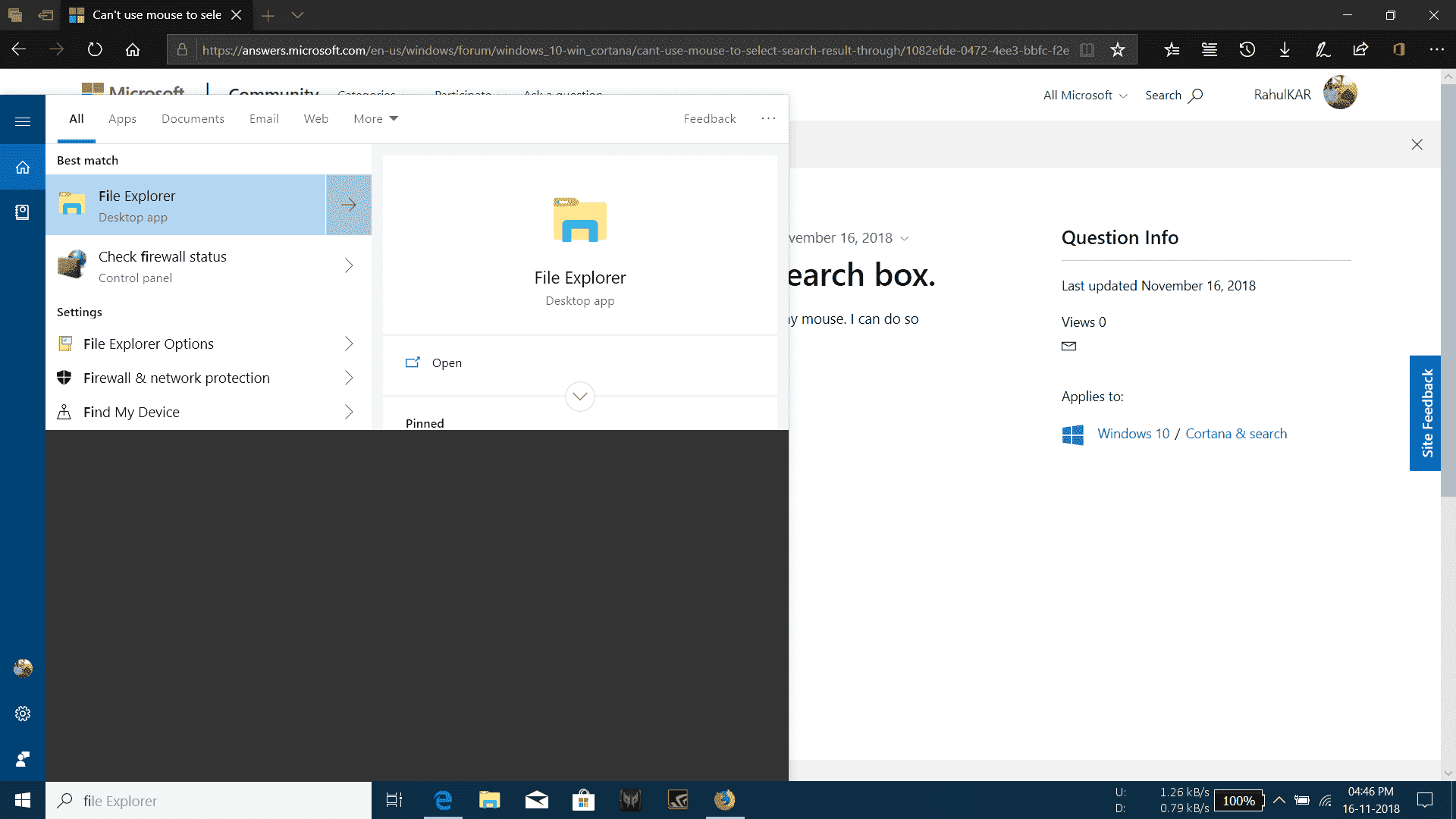Click the taskbar clock date
Screen dimensions: 1456x819
click(x=1371, y=800)
